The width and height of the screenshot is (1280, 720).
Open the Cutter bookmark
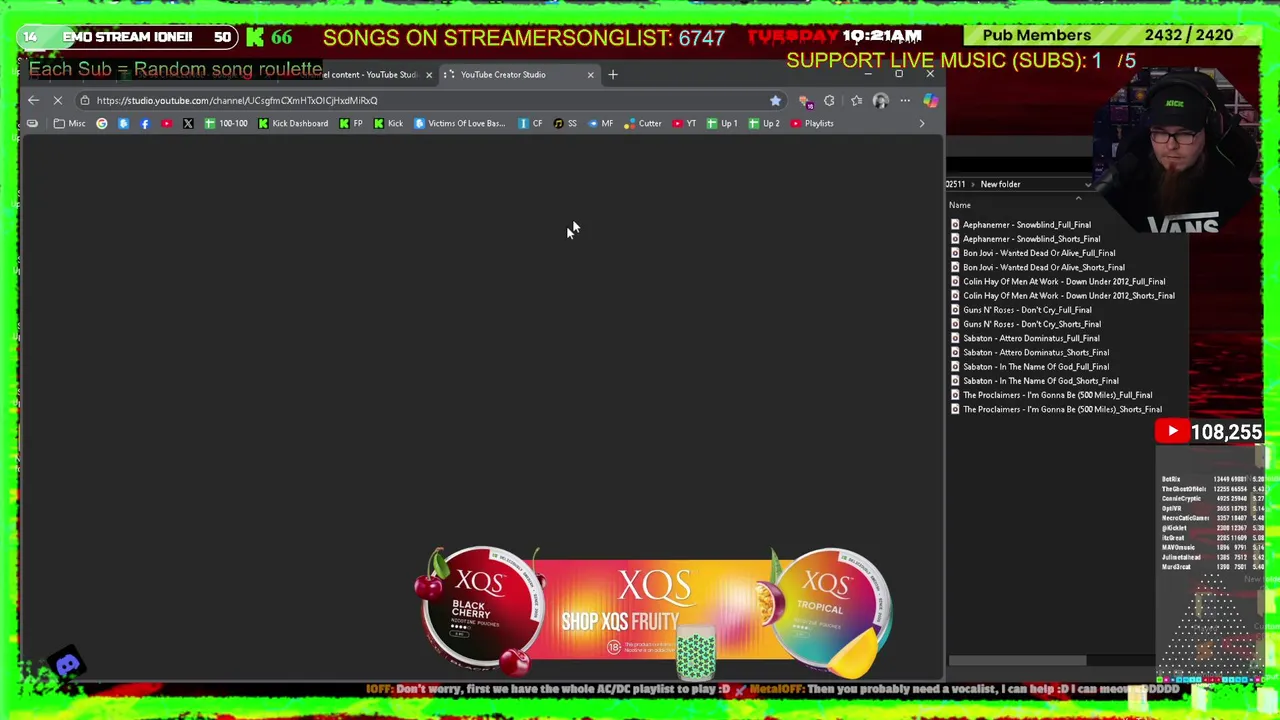click(642, 123)
